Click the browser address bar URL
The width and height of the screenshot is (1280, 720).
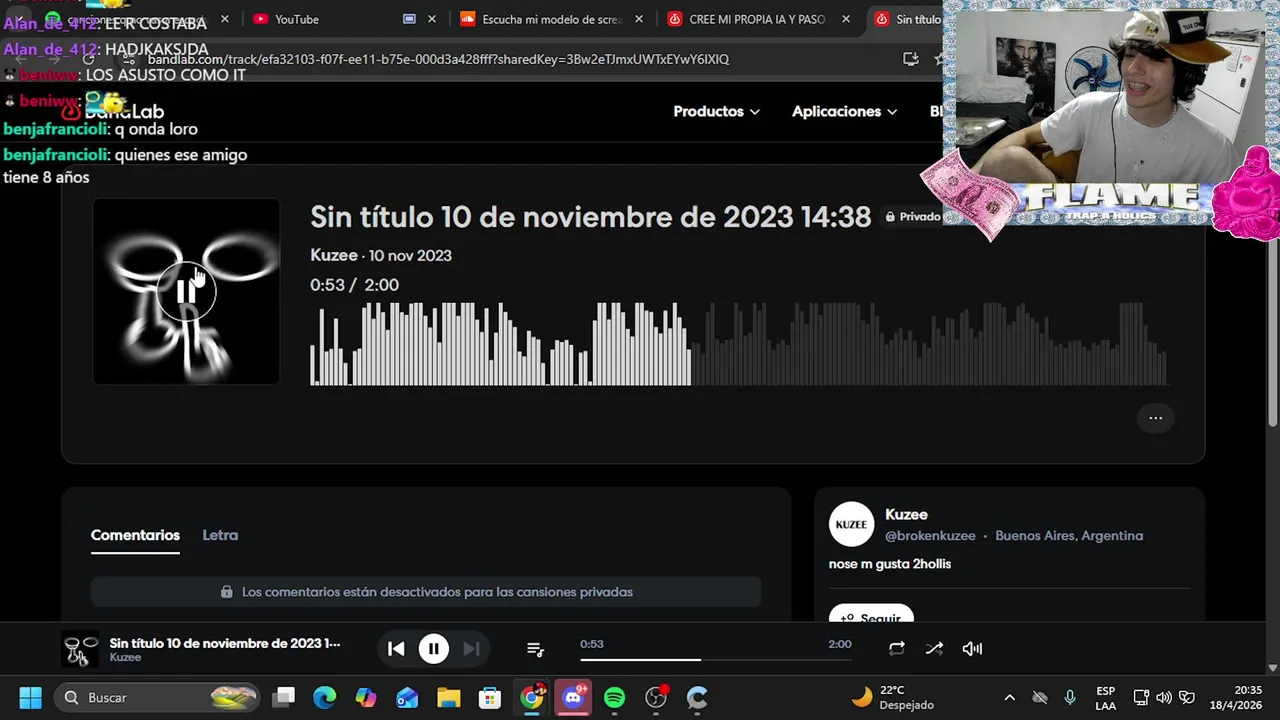[438, 59]
